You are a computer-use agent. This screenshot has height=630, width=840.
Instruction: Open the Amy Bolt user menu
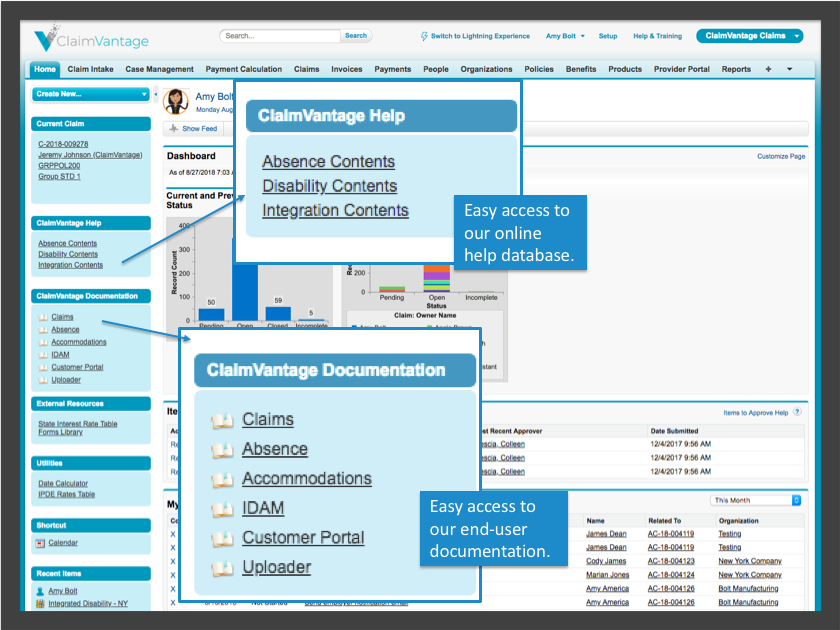point(560,36)
